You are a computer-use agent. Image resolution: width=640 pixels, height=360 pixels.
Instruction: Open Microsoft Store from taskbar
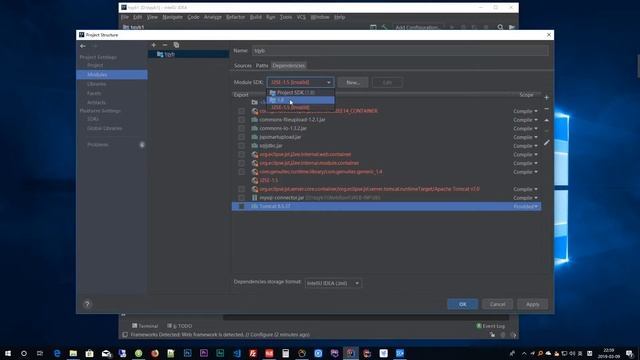tap(89, 353)
